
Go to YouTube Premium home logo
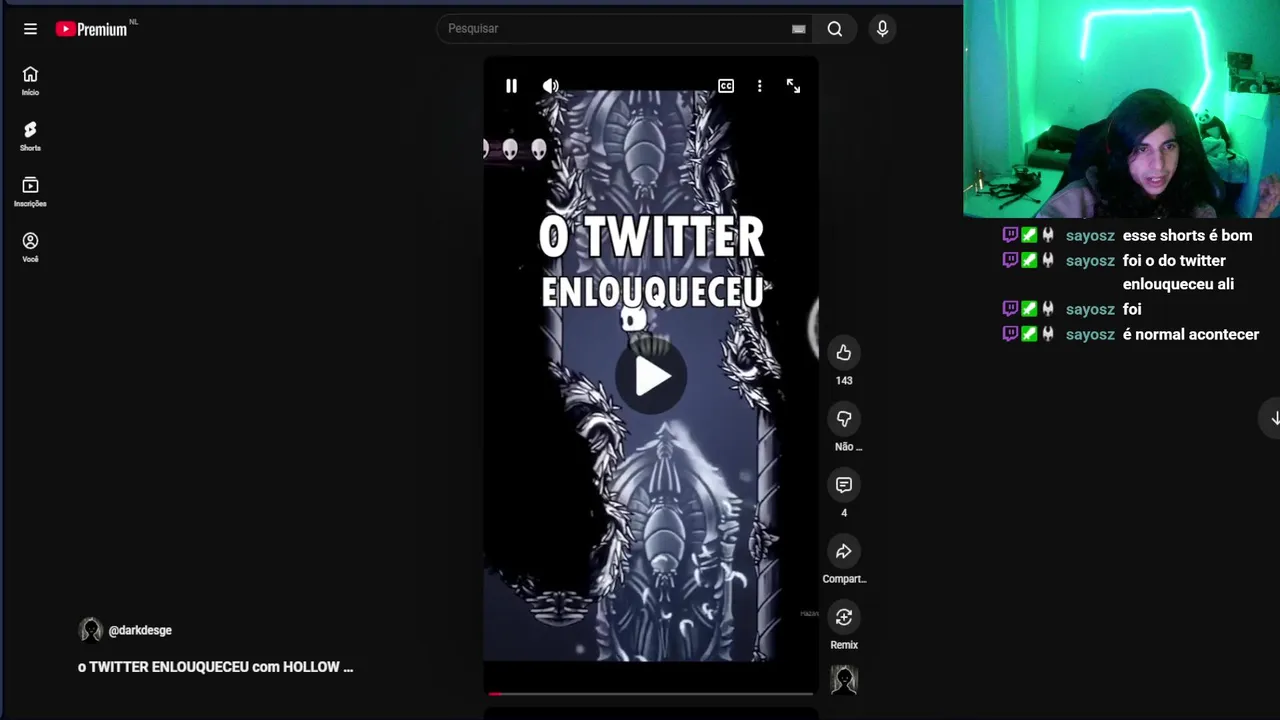(x=93, y=29)
